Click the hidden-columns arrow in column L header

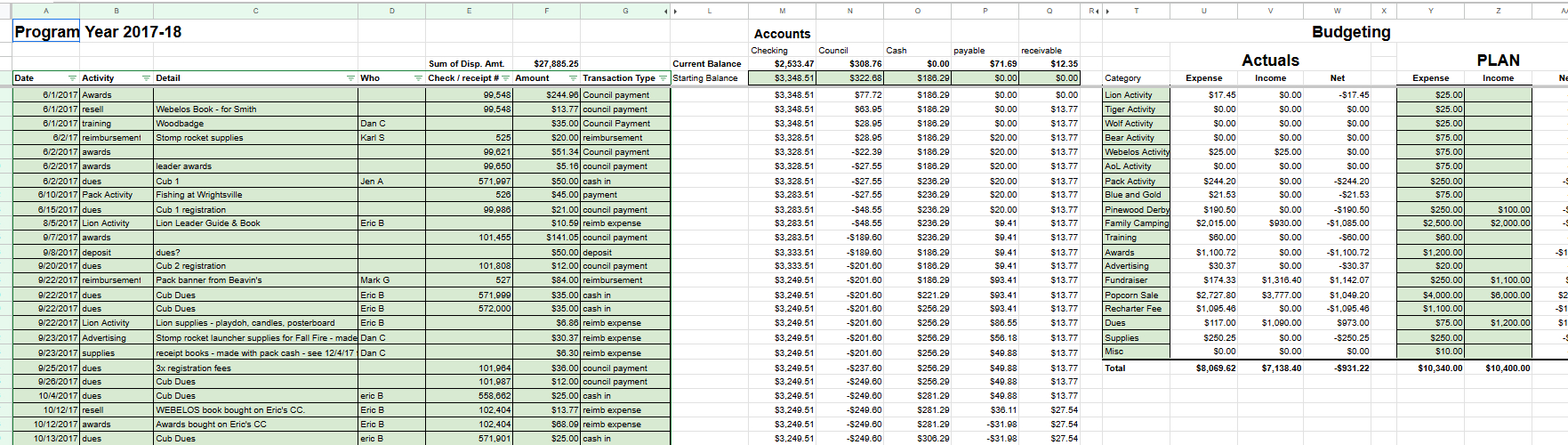coord(675,12)
